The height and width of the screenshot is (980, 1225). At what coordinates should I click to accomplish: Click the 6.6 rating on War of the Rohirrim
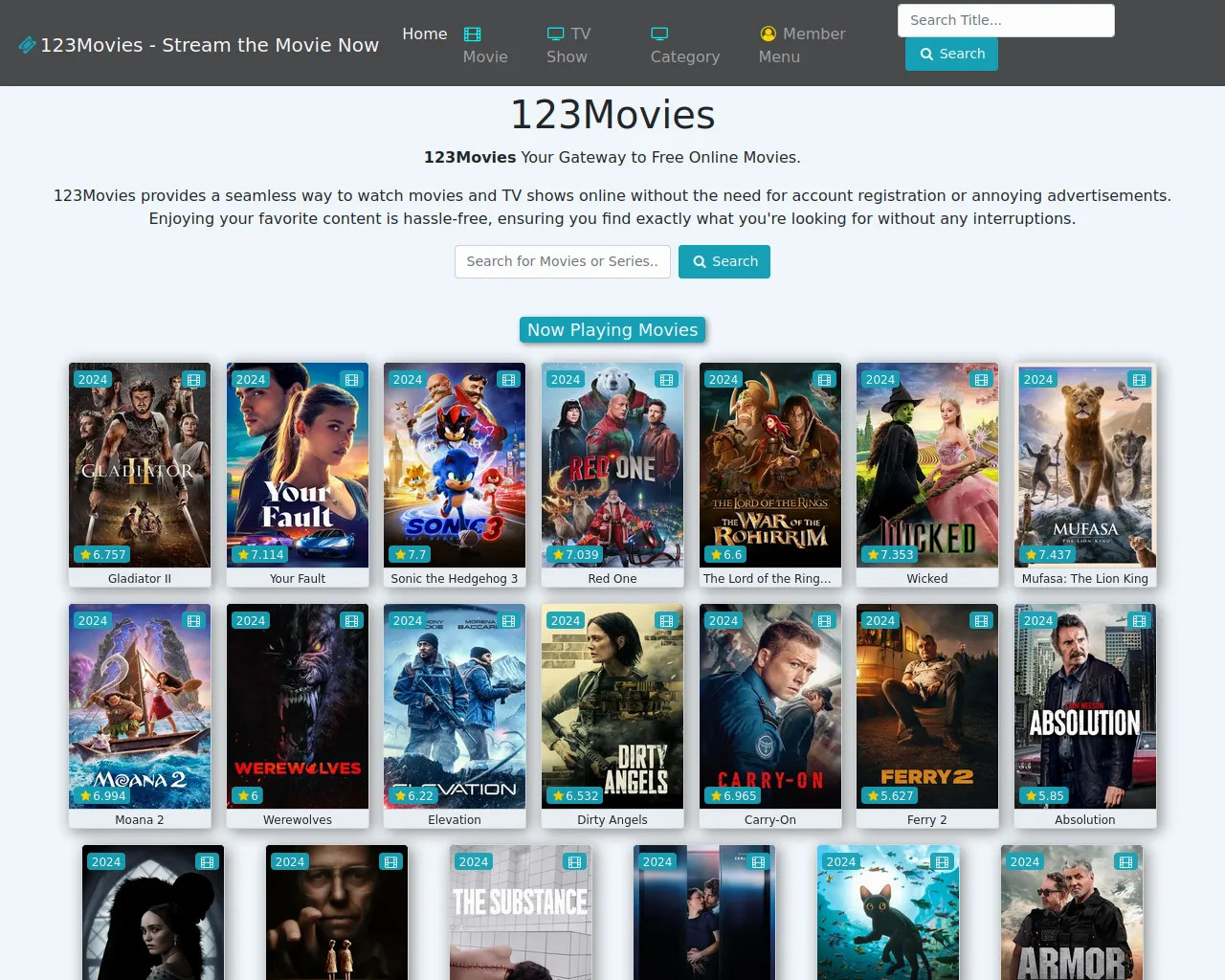726,555
